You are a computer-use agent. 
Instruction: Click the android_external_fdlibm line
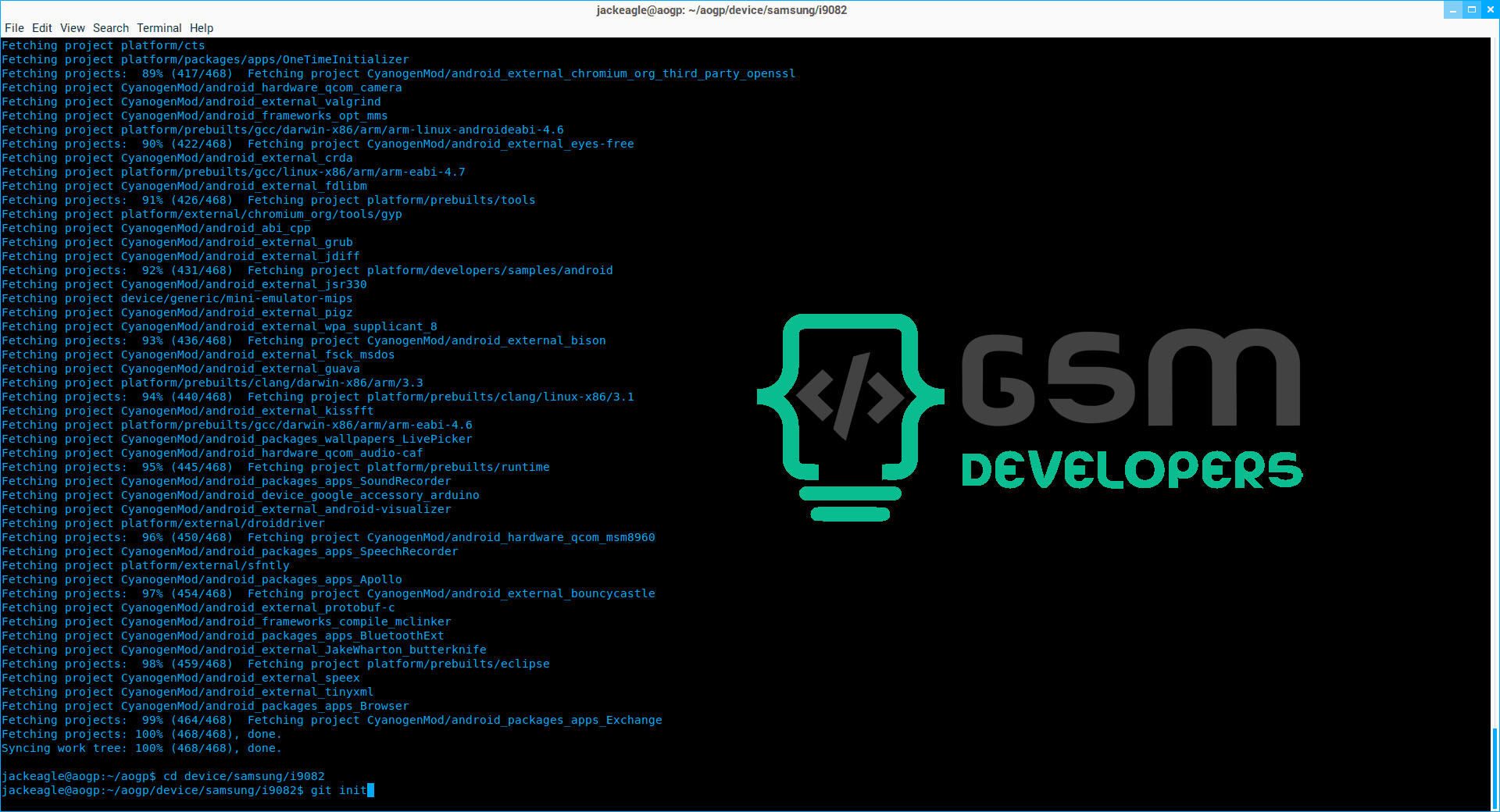pyautogui.click(x=184, y=186)
